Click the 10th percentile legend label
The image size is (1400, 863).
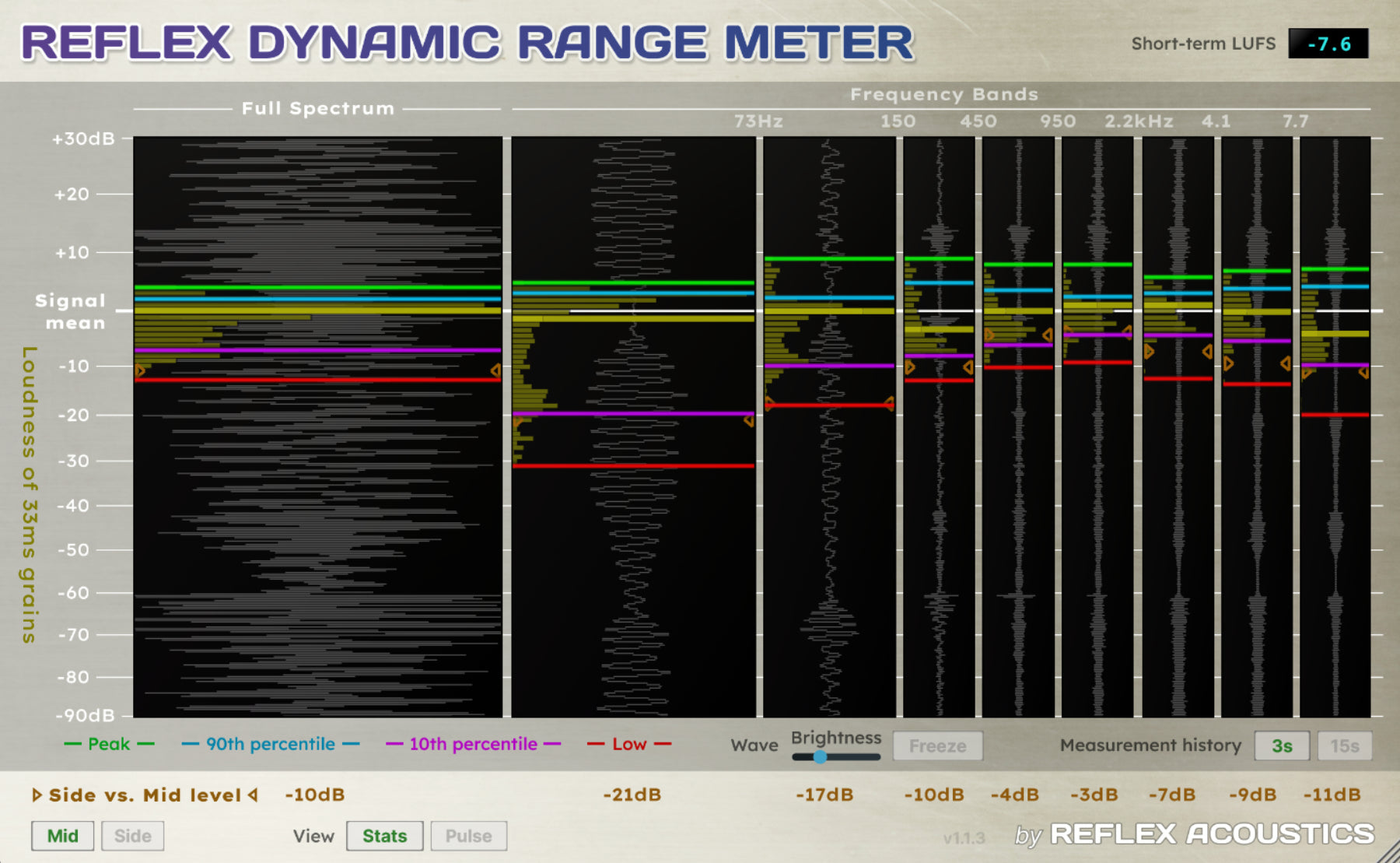473,744
